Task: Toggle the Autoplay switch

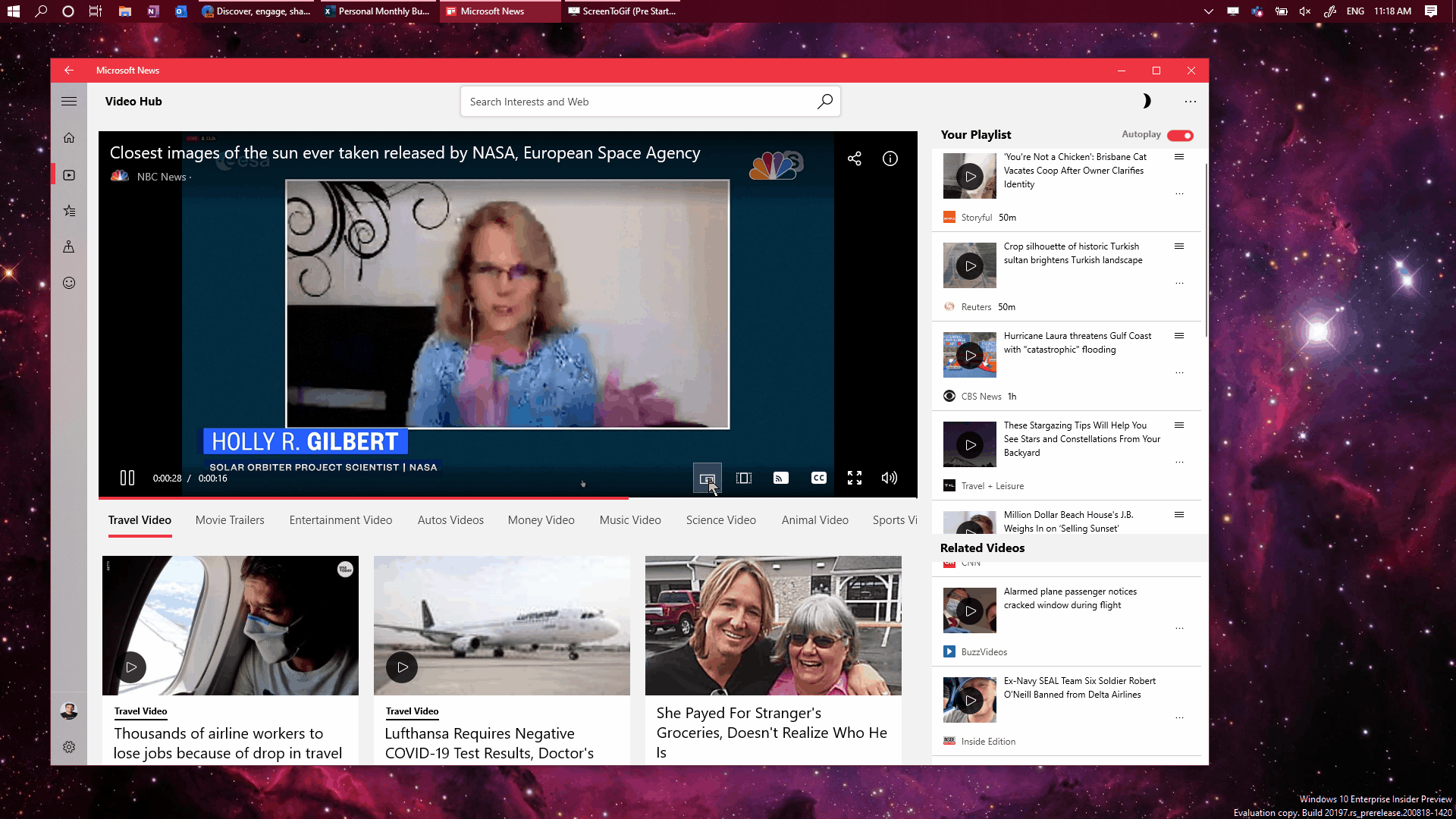Action: coord(1180,136)
